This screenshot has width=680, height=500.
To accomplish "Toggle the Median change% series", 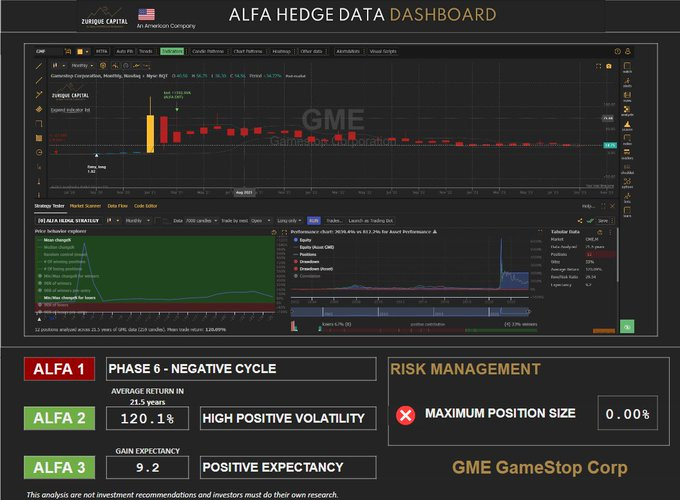I will click(x=56, y=247).
